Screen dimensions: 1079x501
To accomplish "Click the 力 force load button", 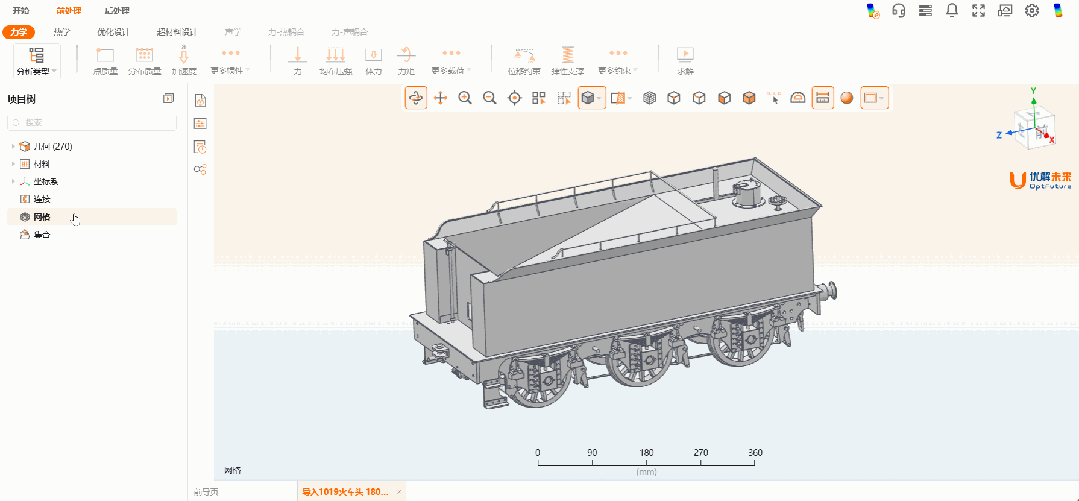I will pos(297,59).
